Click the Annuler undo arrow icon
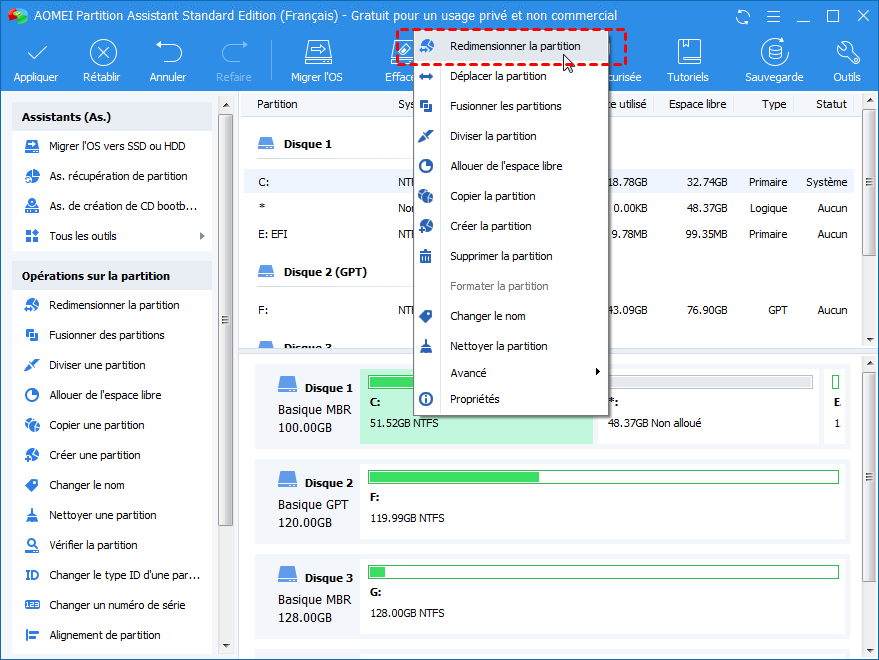 (x=168, y=52)
